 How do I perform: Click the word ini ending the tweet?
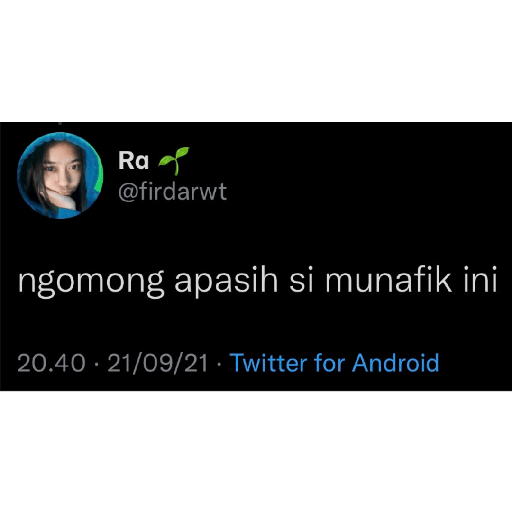tap(480, 279)
